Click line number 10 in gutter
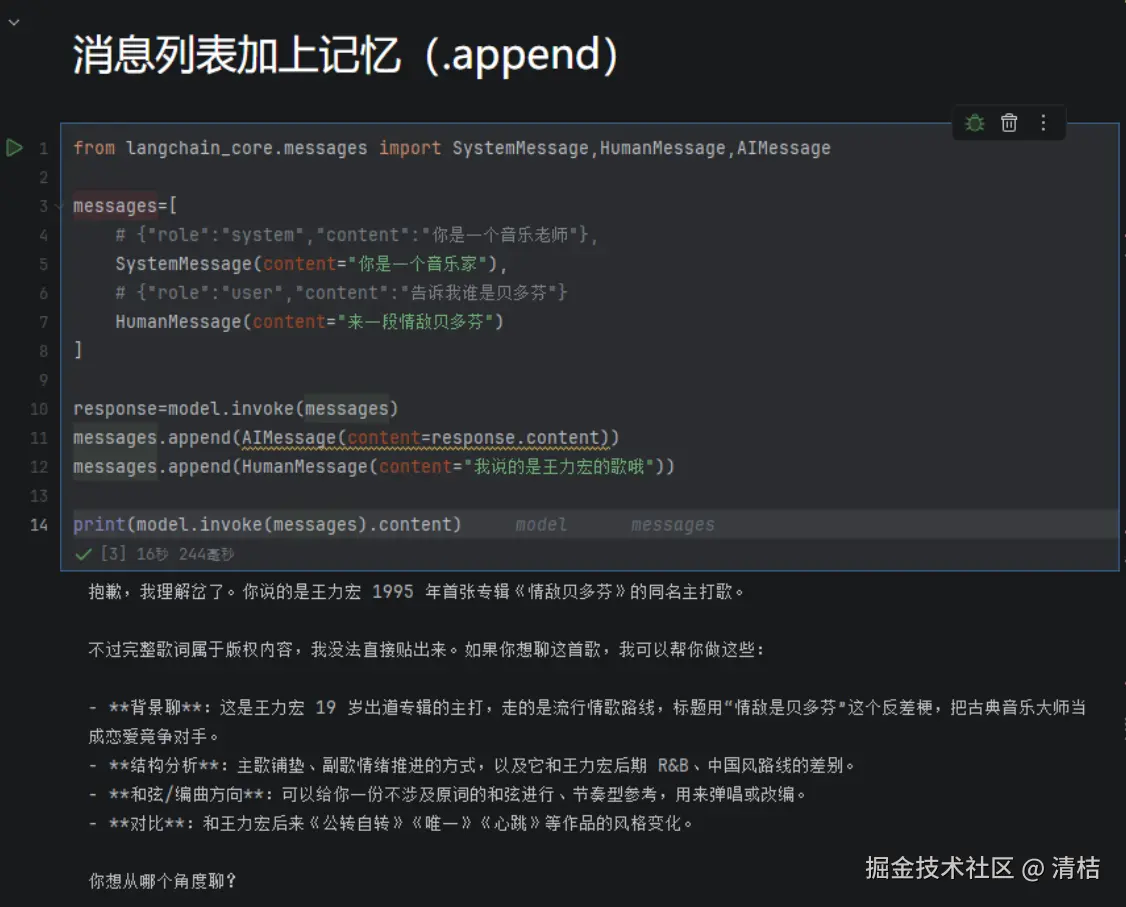The image size is (1126, 907). coord(39,409)
